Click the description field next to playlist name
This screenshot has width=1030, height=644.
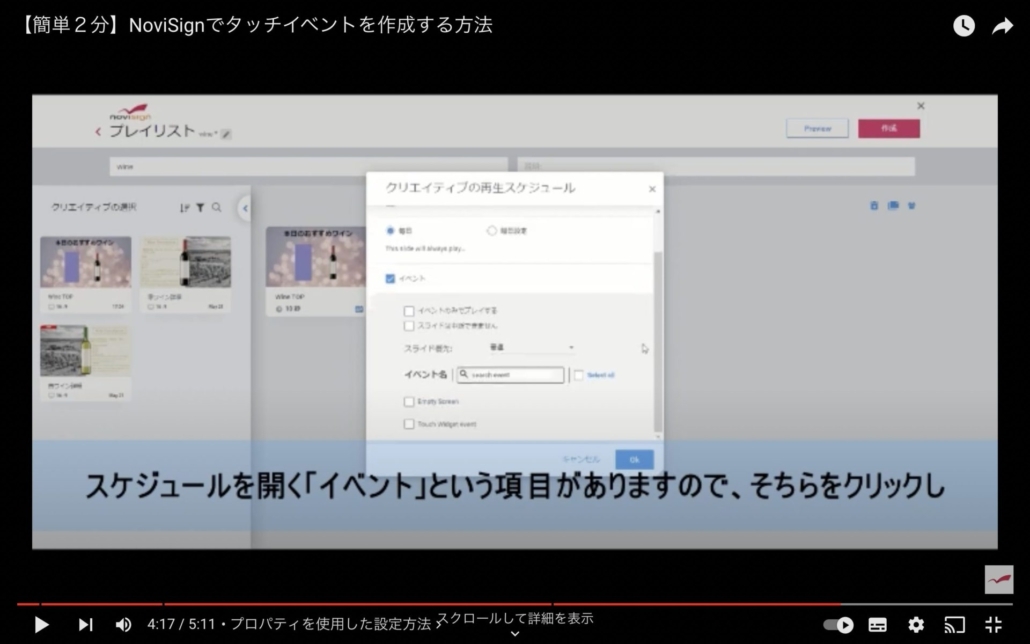(716, 166)
